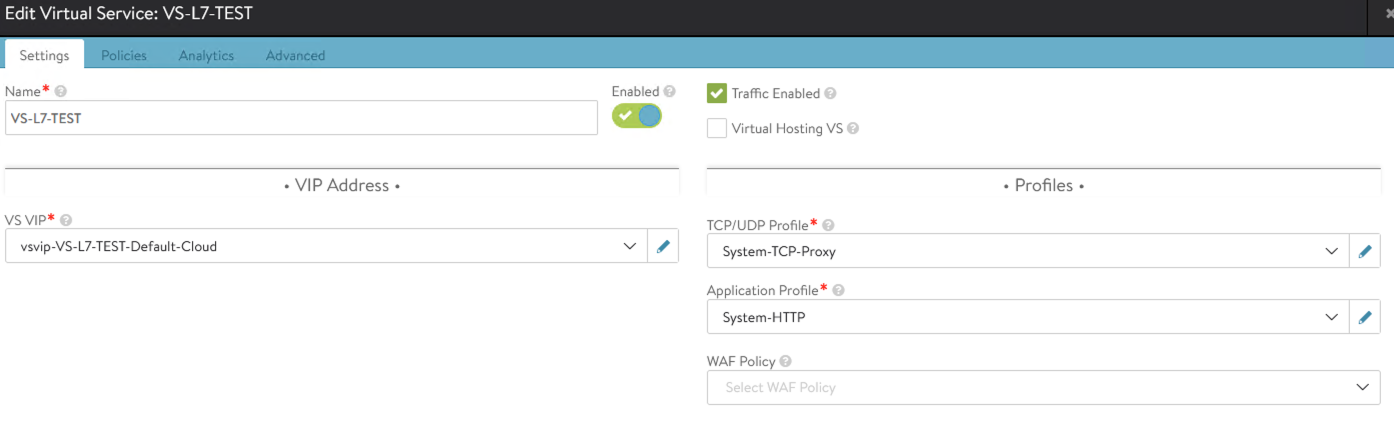1394x422 pixels.
Task: Close the Edit Virtual Service dialog
Action: click(1389, 13)
